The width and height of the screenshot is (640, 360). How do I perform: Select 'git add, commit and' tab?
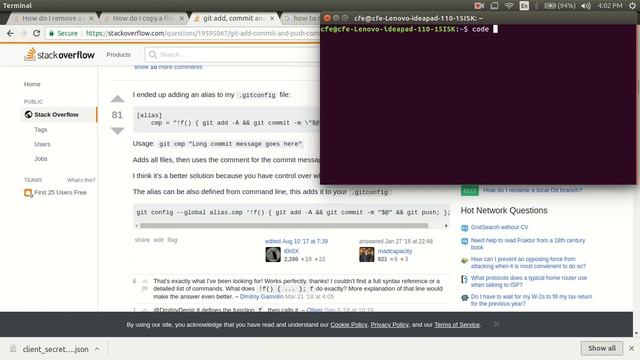tap(233, 18)
